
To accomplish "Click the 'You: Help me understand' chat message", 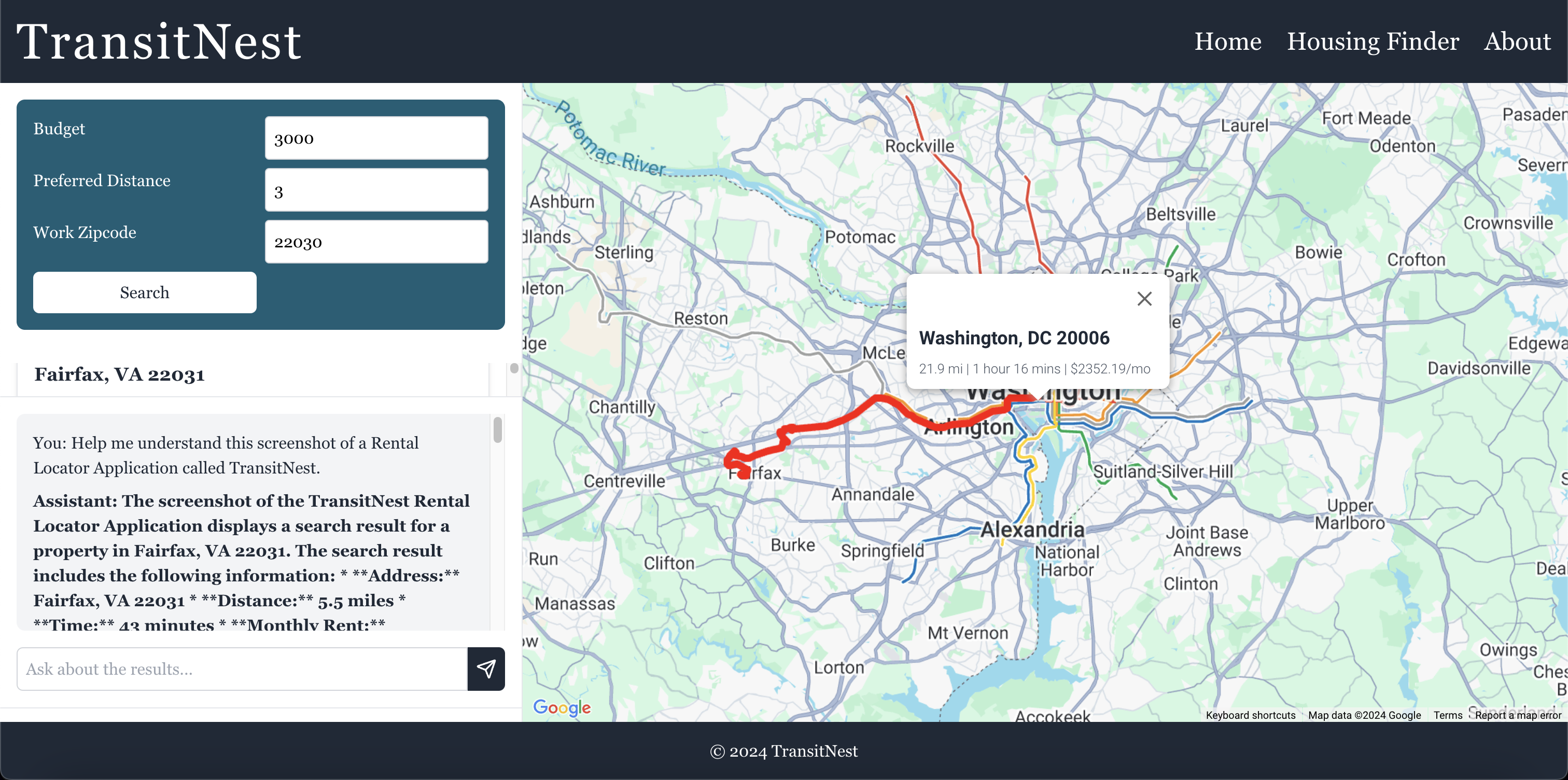I will [x=226, y=455].
